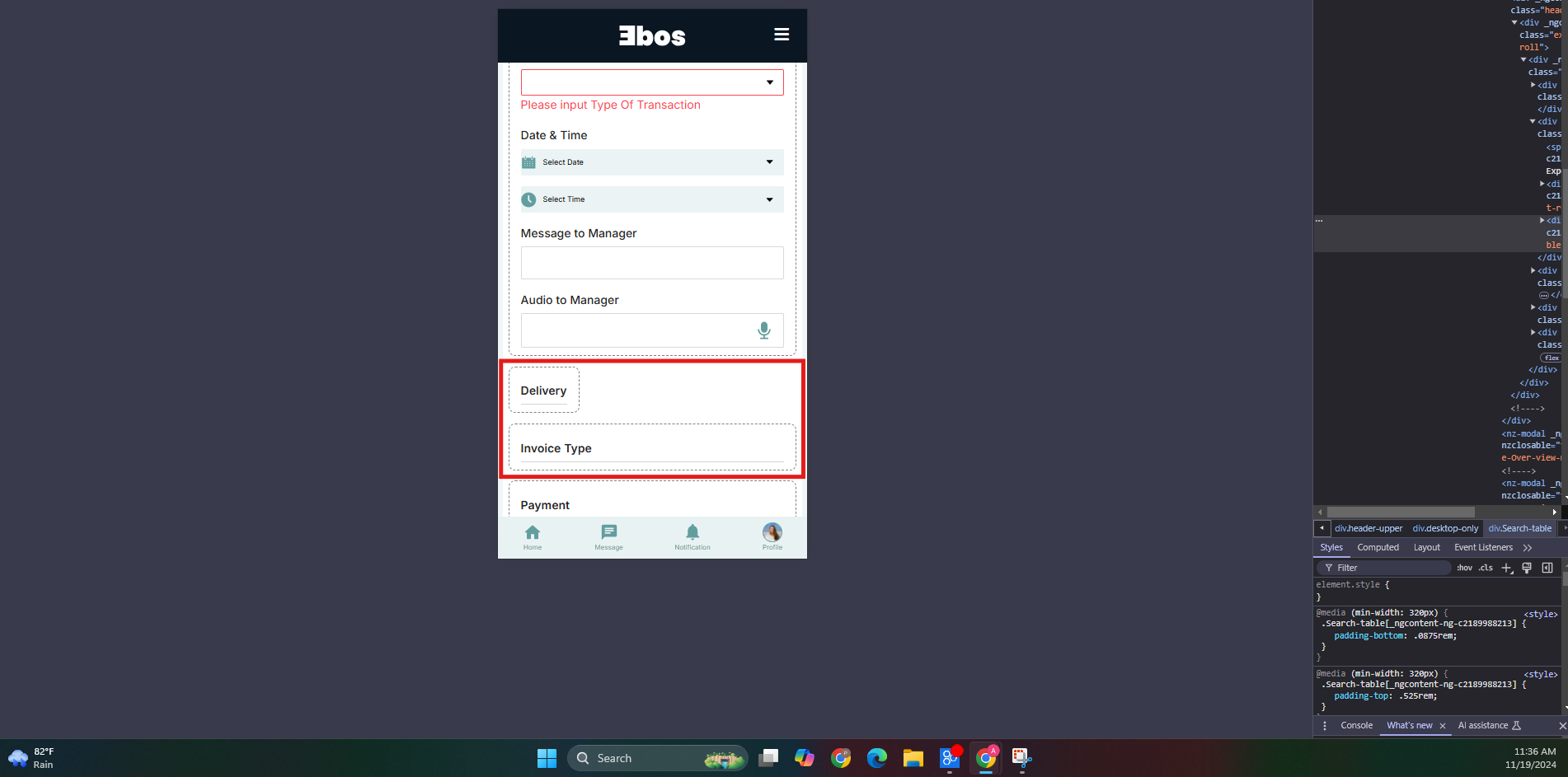Launch Copilot from the taskbar
Image resolution: width=1568 pixels, height=777 pixels.
pyautogui.click(x=805, y=758)
